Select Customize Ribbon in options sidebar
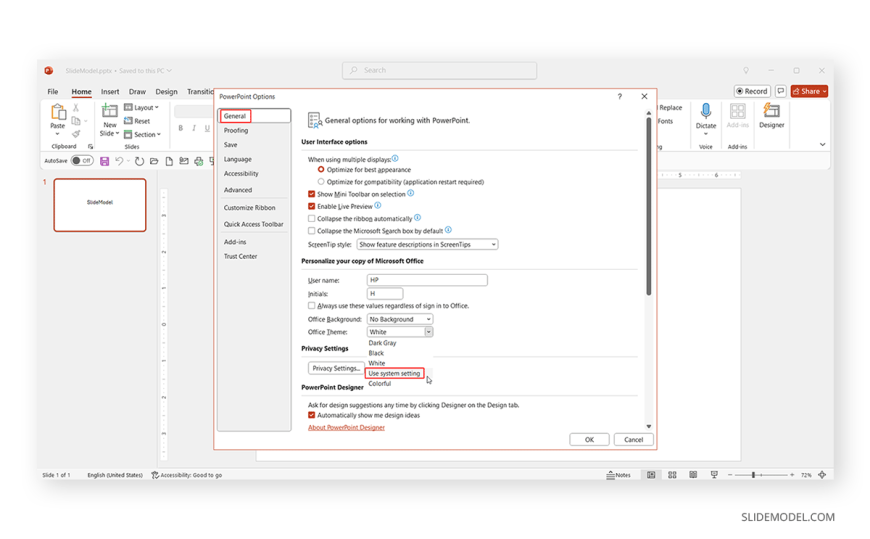870x539 pixels. tap(249, 208)
